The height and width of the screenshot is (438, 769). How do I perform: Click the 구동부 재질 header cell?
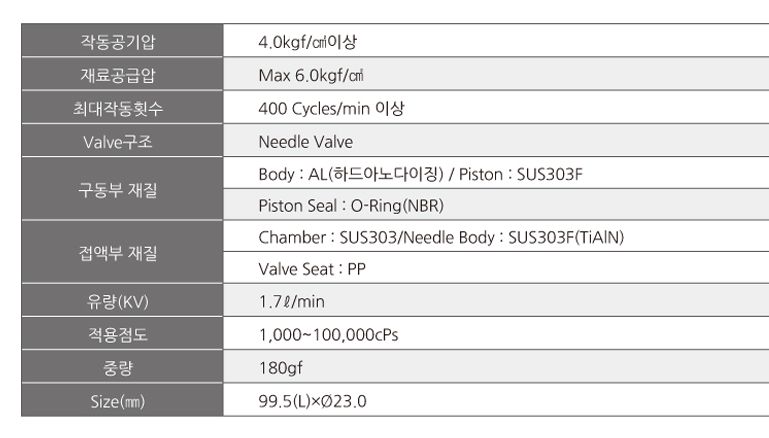(122, 189)
